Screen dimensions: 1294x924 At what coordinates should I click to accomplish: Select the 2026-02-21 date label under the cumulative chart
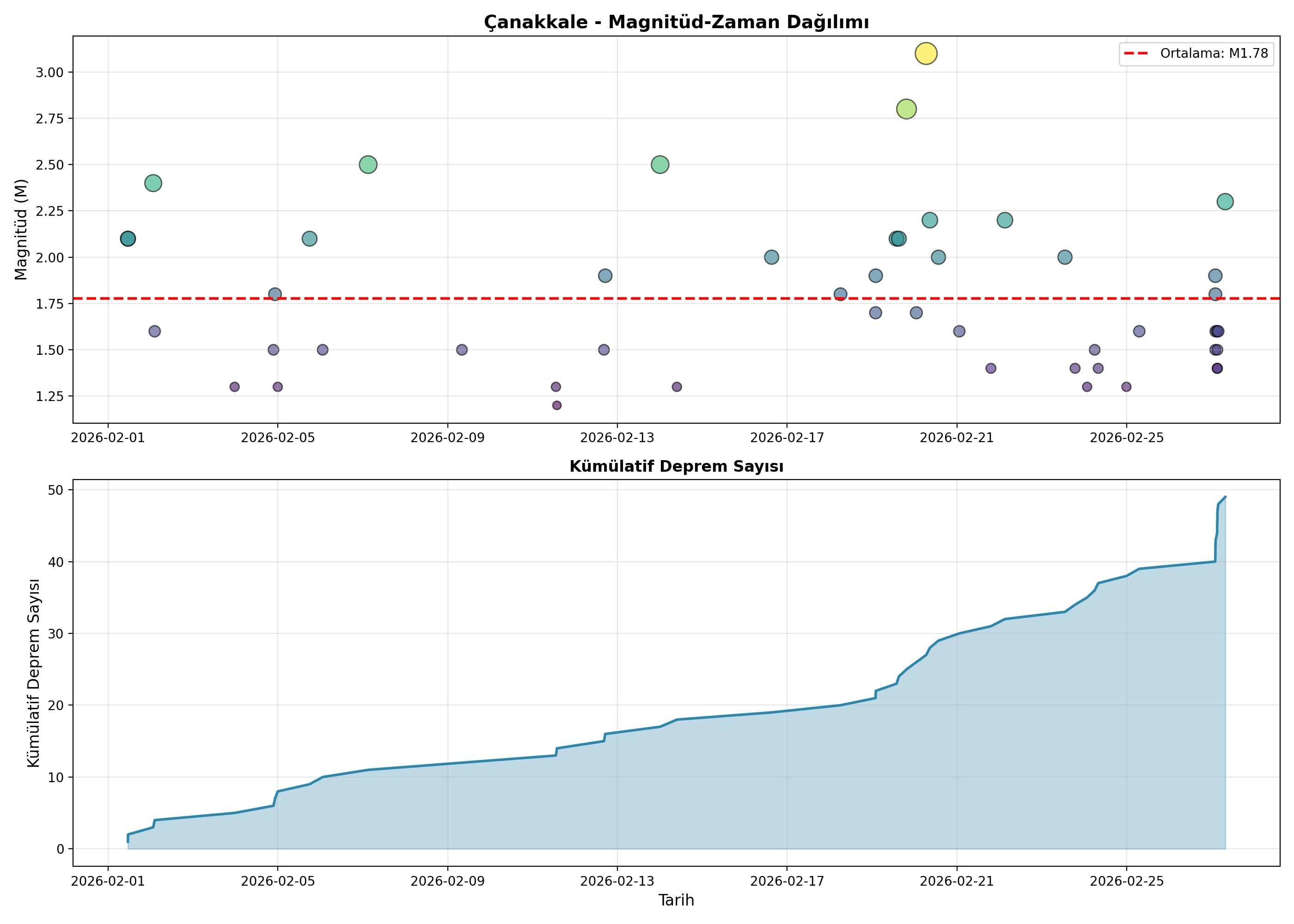(957, 881)
